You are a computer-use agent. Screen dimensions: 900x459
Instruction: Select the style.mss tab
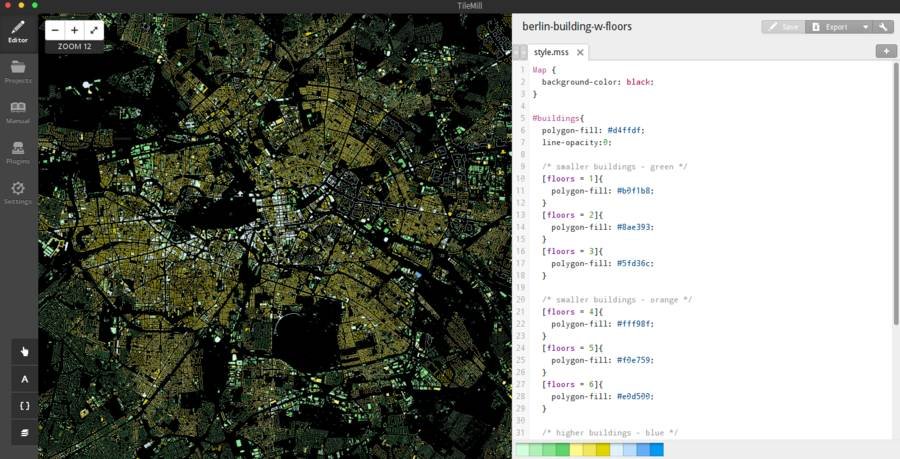pyautogui.click(x=550, y=52)
